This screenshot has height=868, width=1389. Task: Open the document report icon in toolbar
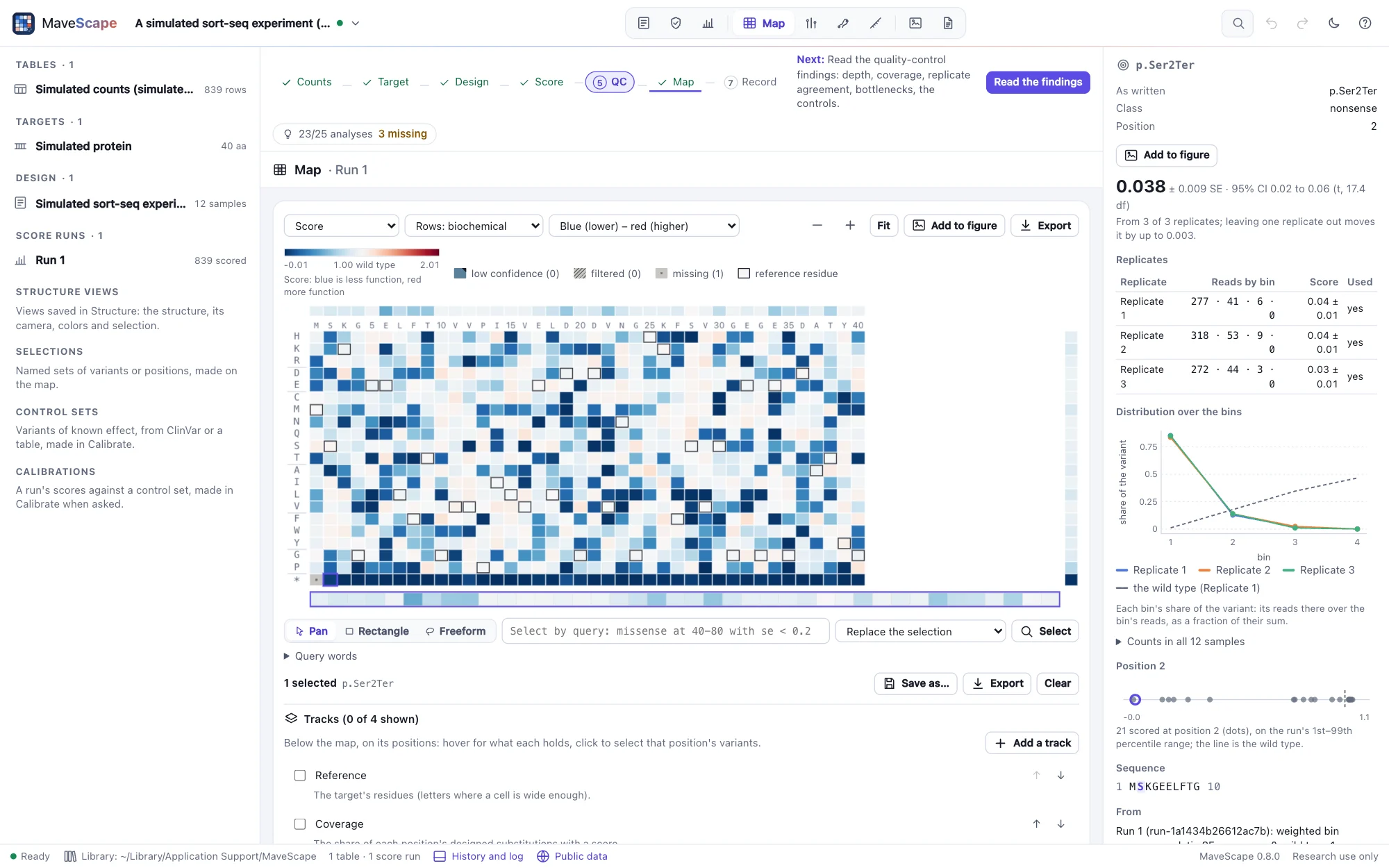click(x=948, y=23)
